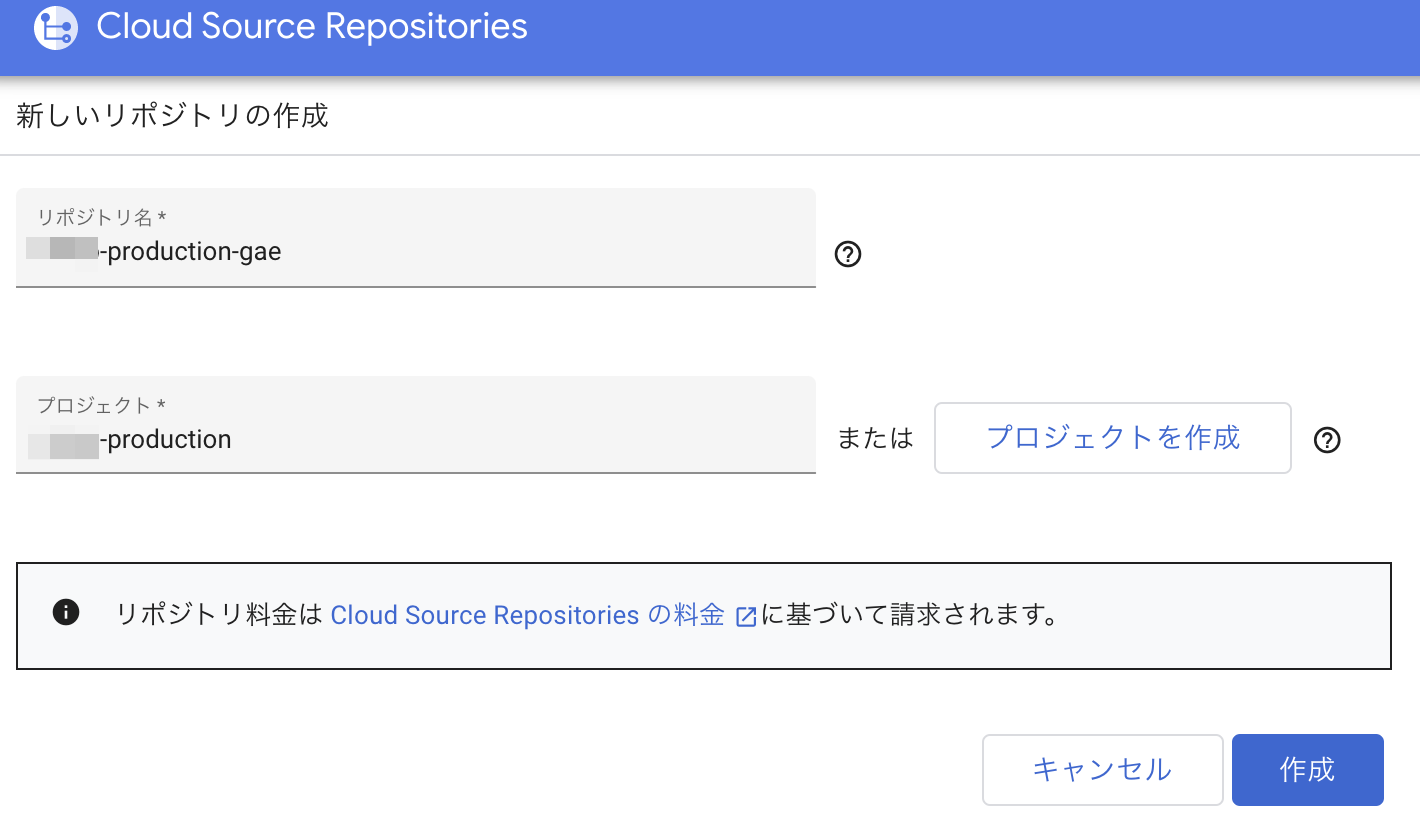
Task: Open Cloud Source Repositories の料金 link
Action: (527, 615)
